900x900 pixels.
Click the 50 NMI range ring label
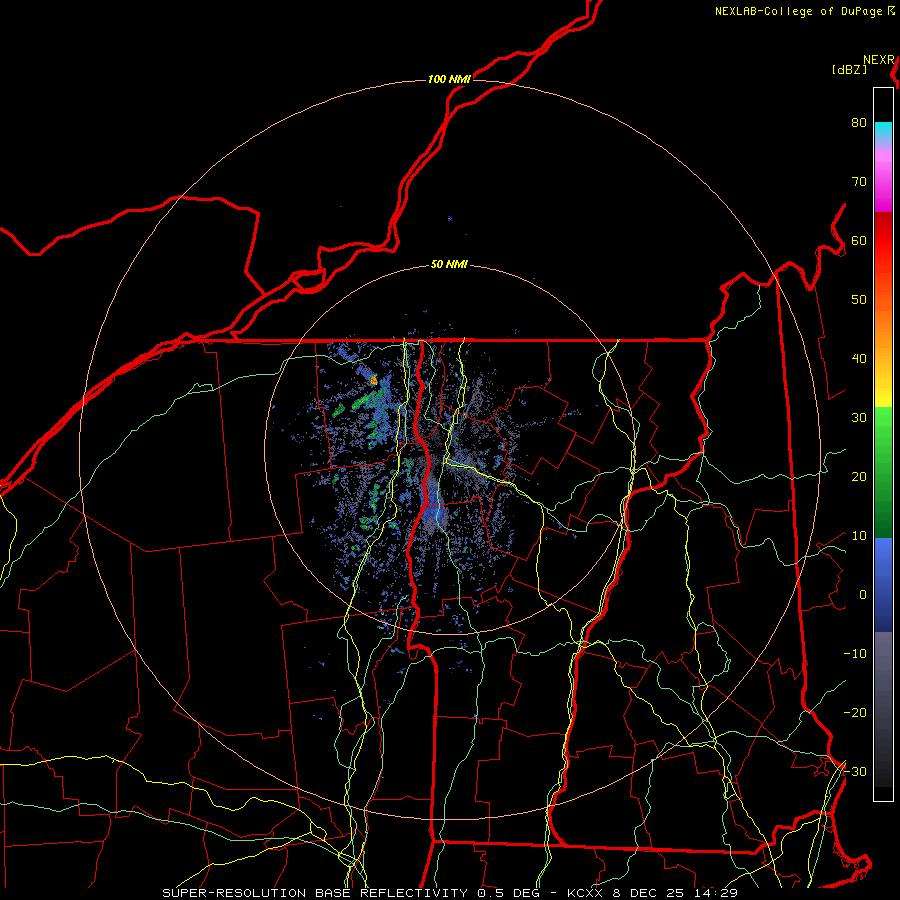[449, 265]
